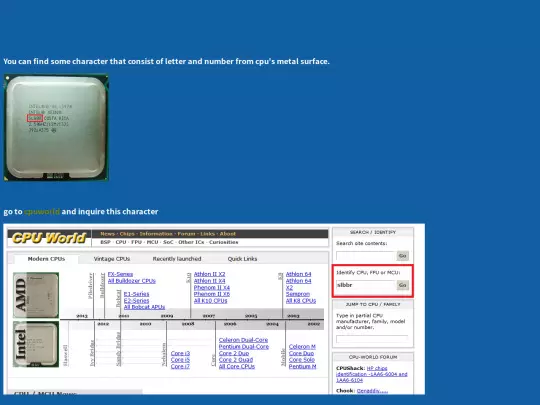Viewport: 540px width, 405px height.
Task: Open the E2-Series link
Action: (x=136, y=300)
